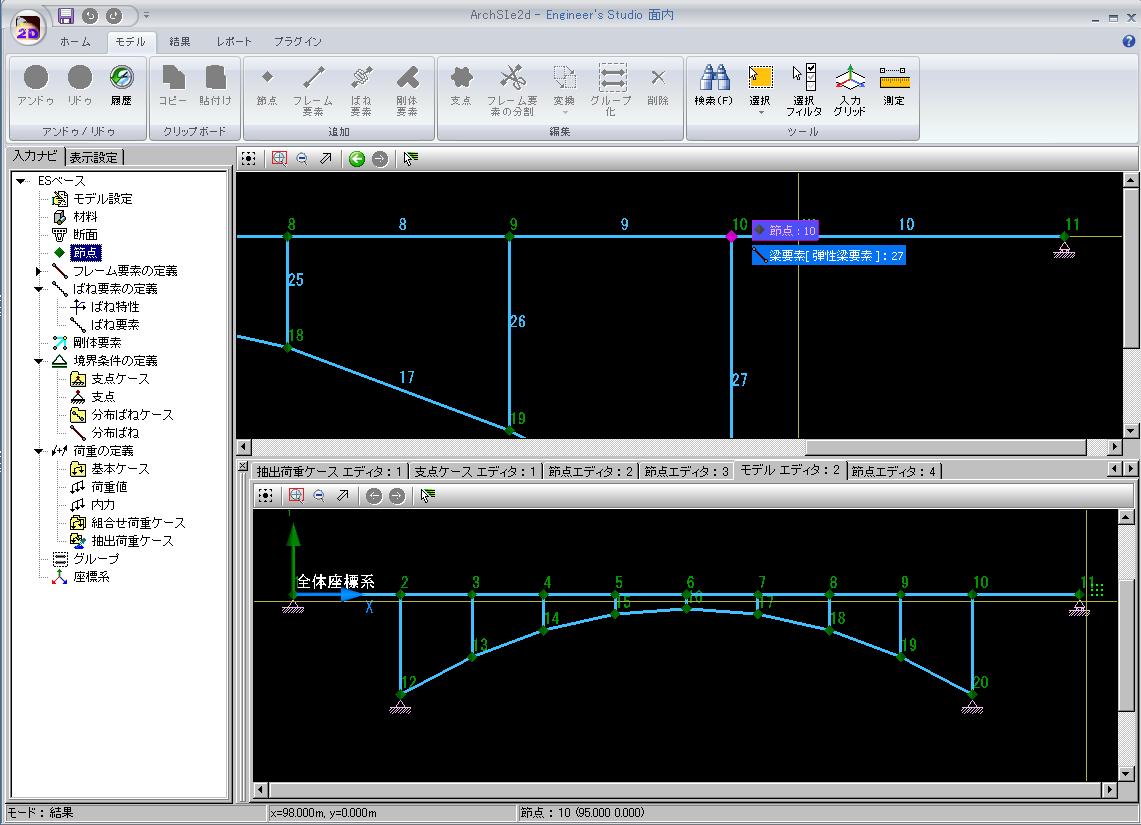Click the Paste (貼付け) ribbon icon
This screenshot has width=1141, height=825.
(x=215, y=86)
